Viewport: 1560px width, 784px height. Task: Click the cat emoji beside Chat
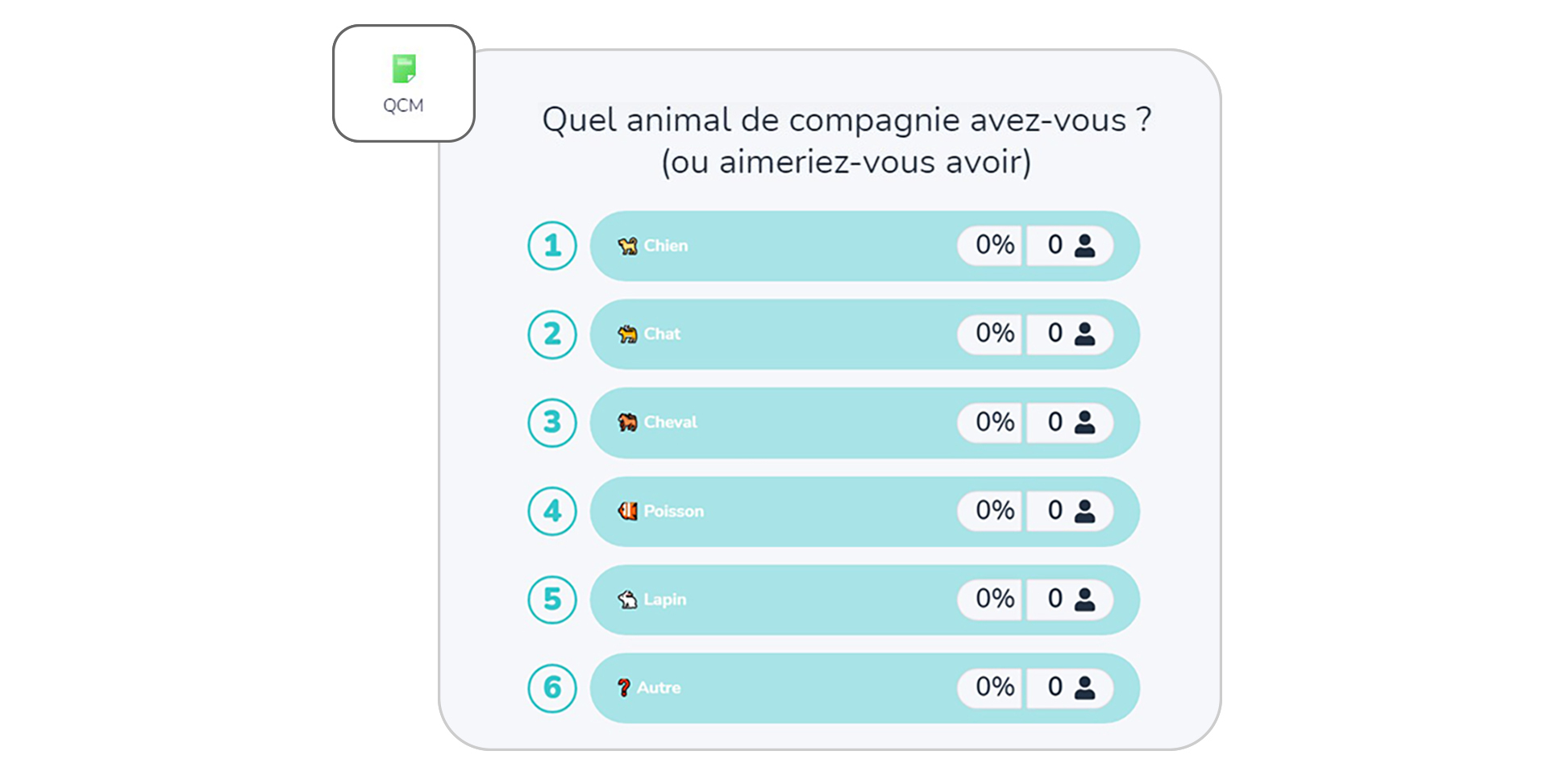point(627,334)
